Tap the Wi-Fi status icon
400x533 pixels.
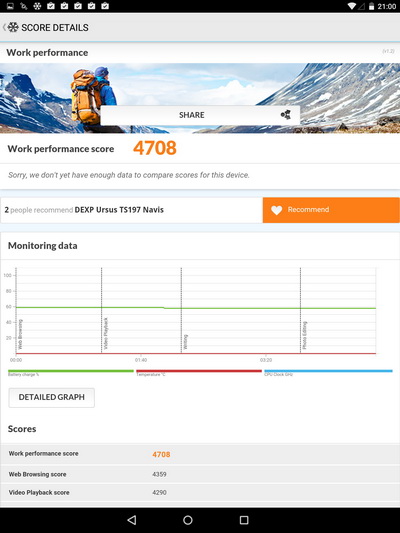coord(352,6)
